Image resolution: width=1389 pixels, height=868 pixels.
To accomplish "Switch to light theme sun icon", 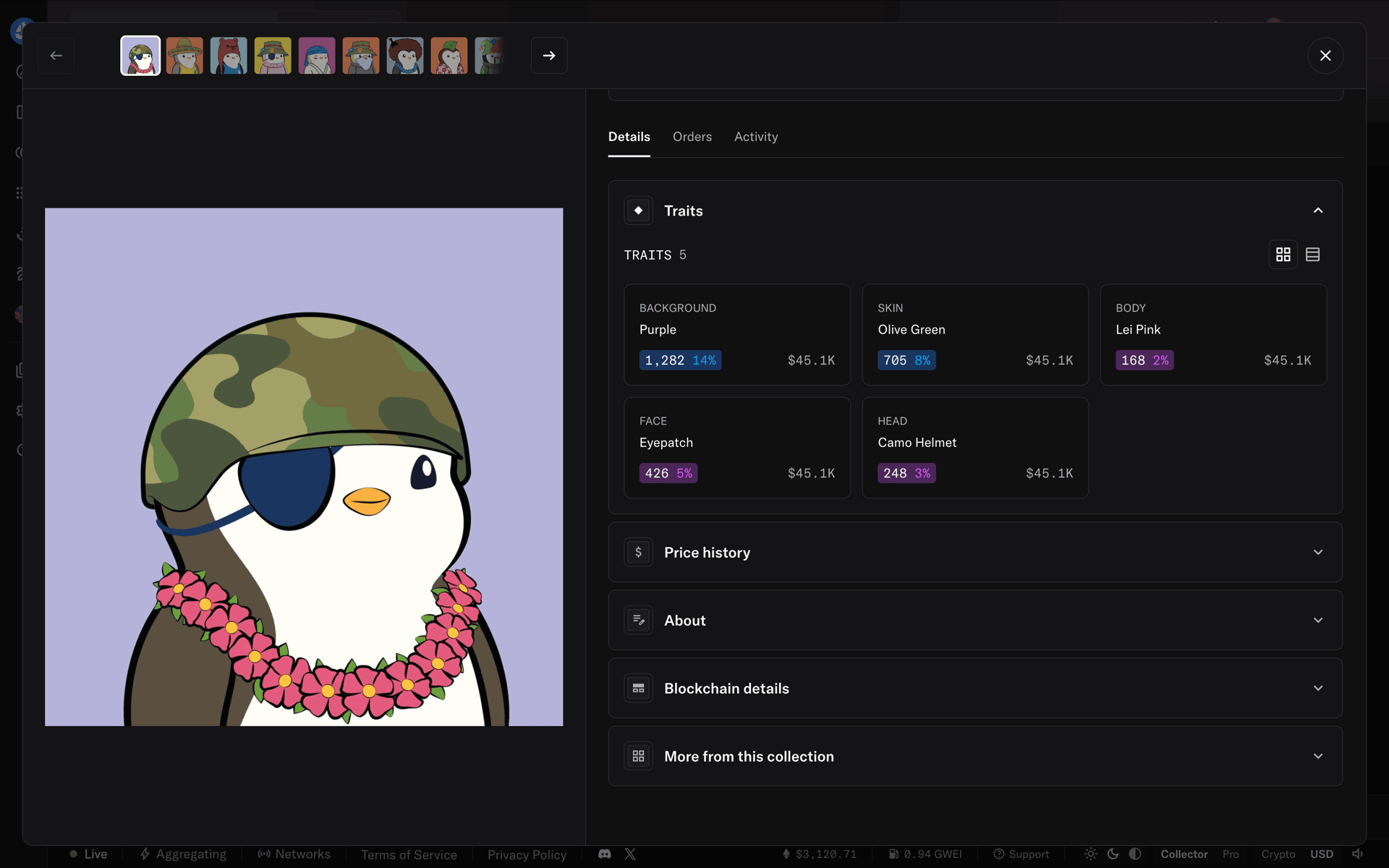I will tap(1091, 854).
